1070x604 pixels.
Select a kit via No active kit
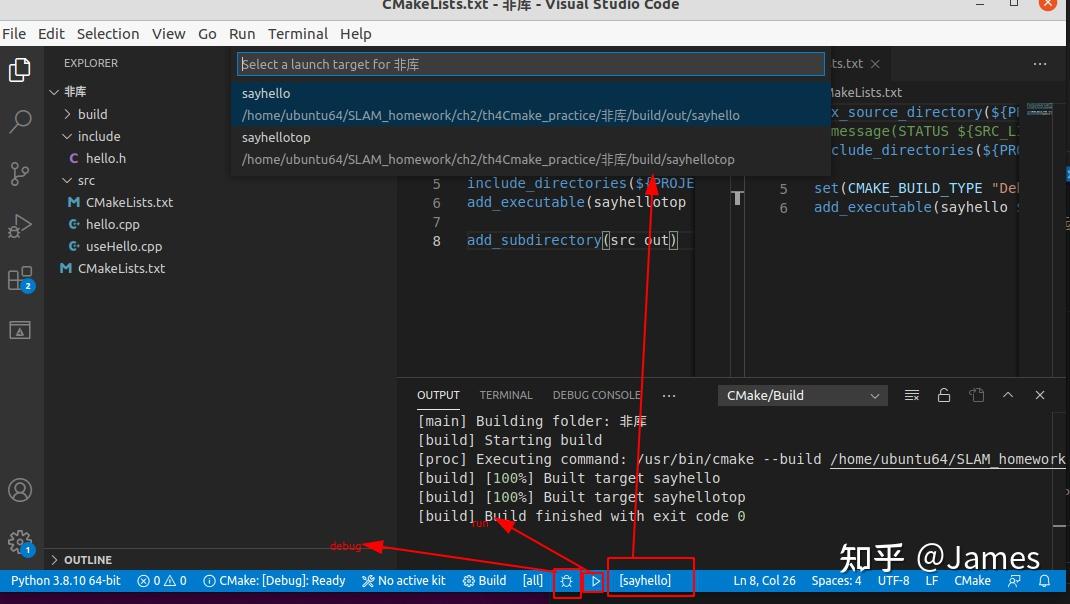pos(403,581)
